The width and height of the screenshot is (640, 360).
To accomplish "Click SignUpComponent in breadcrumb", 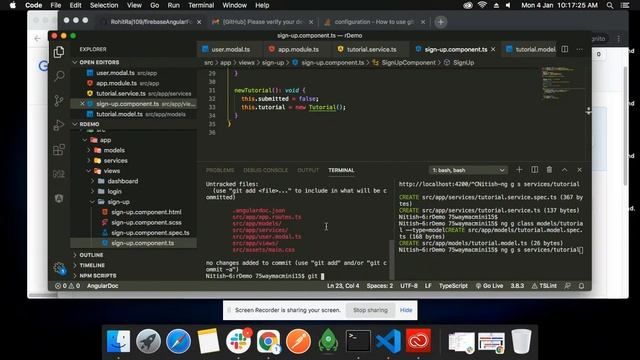I will tap(409, 62).
